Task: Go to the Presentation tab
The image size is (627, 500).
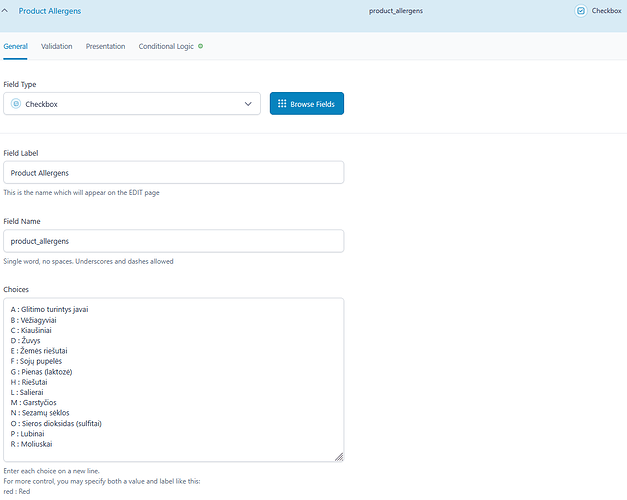Action: point(105,47)
